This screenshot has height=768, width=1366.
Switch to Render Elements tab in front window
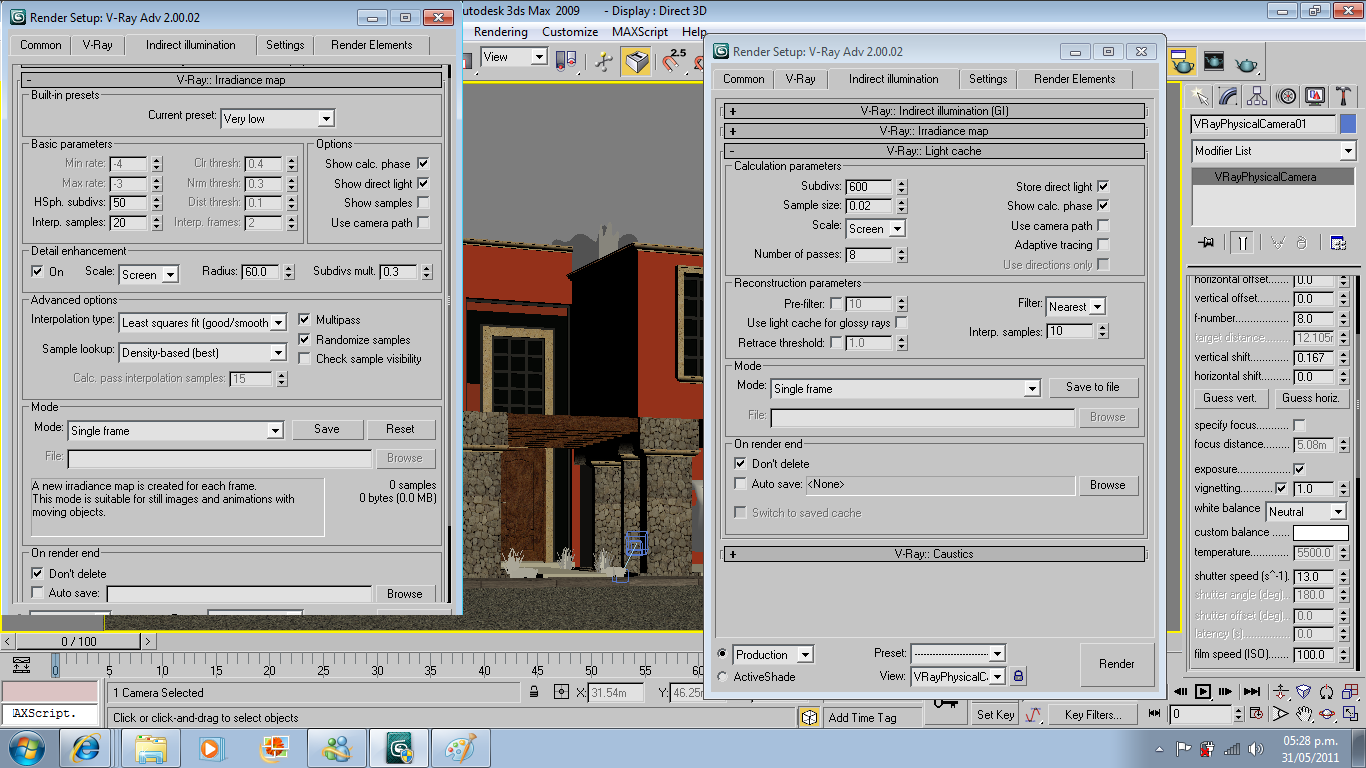click(1073, 79)
